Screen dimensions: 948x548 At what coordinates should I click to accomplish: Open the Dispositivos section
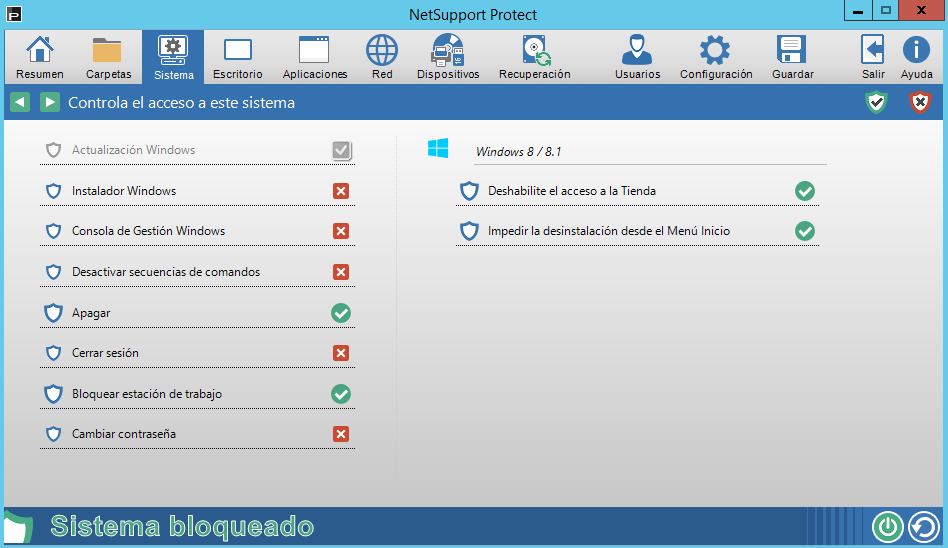pyautogui.click(x=448, y=57)
